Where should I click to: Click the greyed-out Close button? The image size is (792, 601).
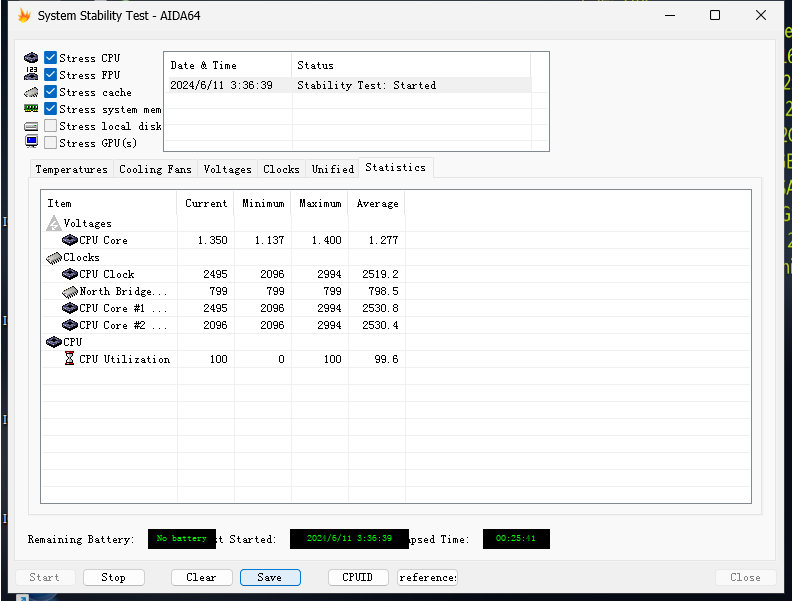click(746, 577)
